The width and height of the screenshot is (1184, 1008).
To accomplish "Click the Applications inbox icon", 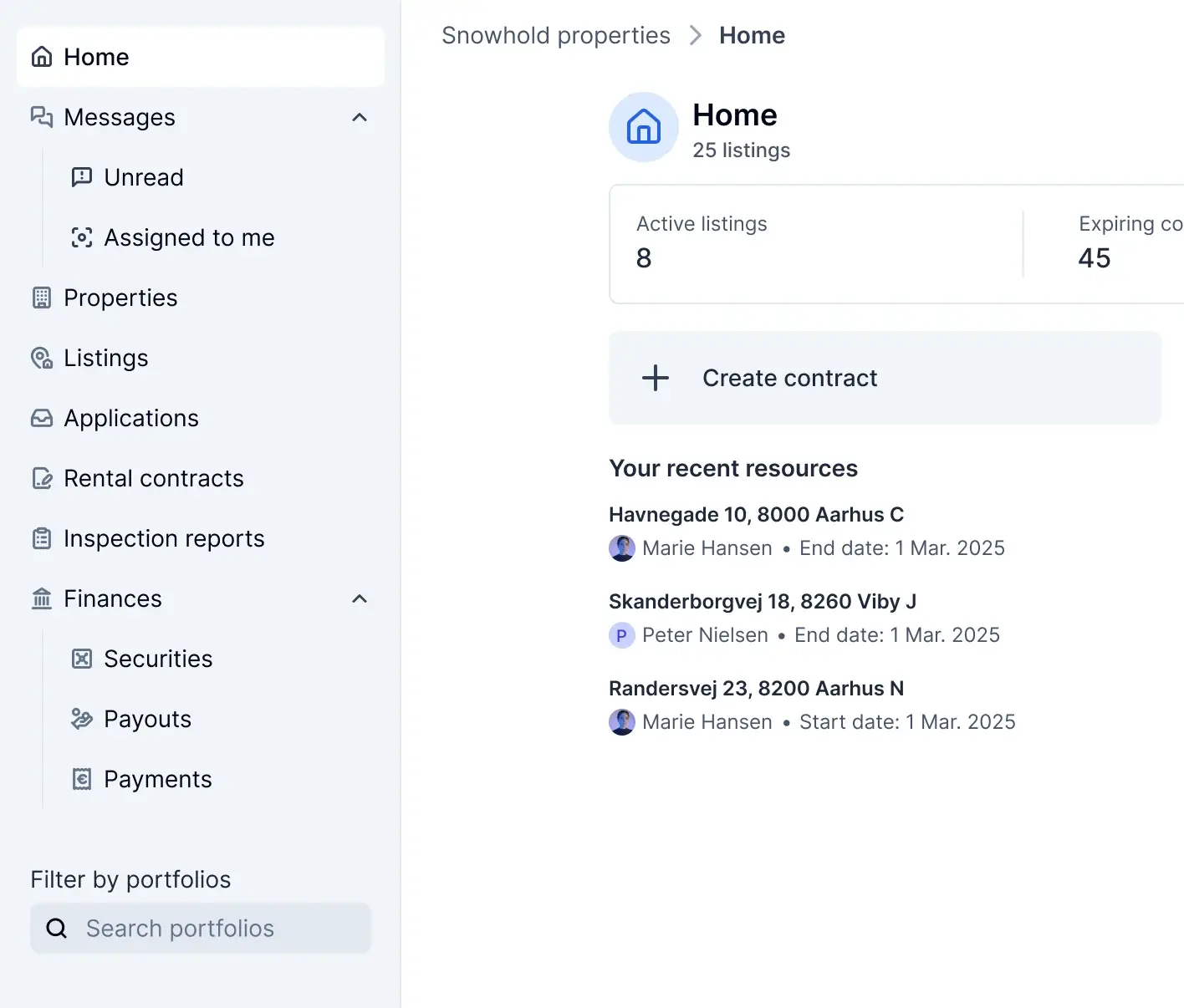I will (42, 418).
